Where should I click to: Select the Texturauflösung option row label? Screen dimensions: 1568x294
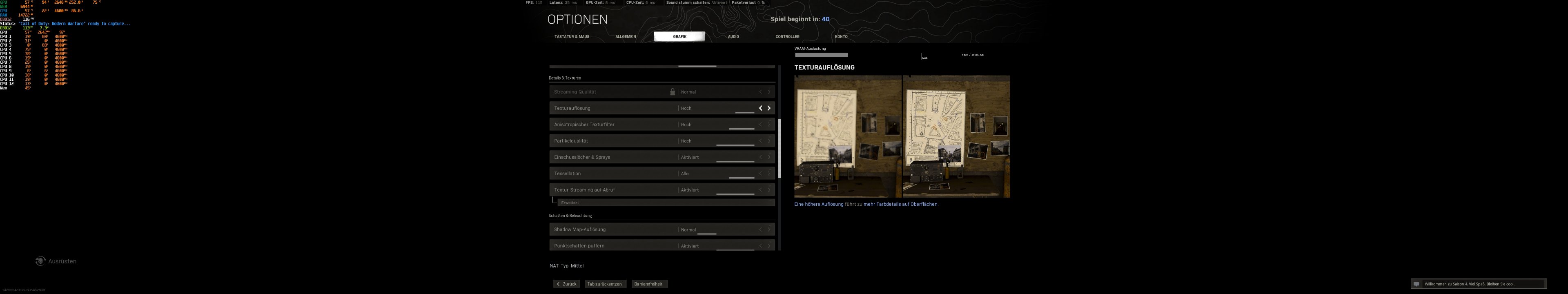(572, 108)
